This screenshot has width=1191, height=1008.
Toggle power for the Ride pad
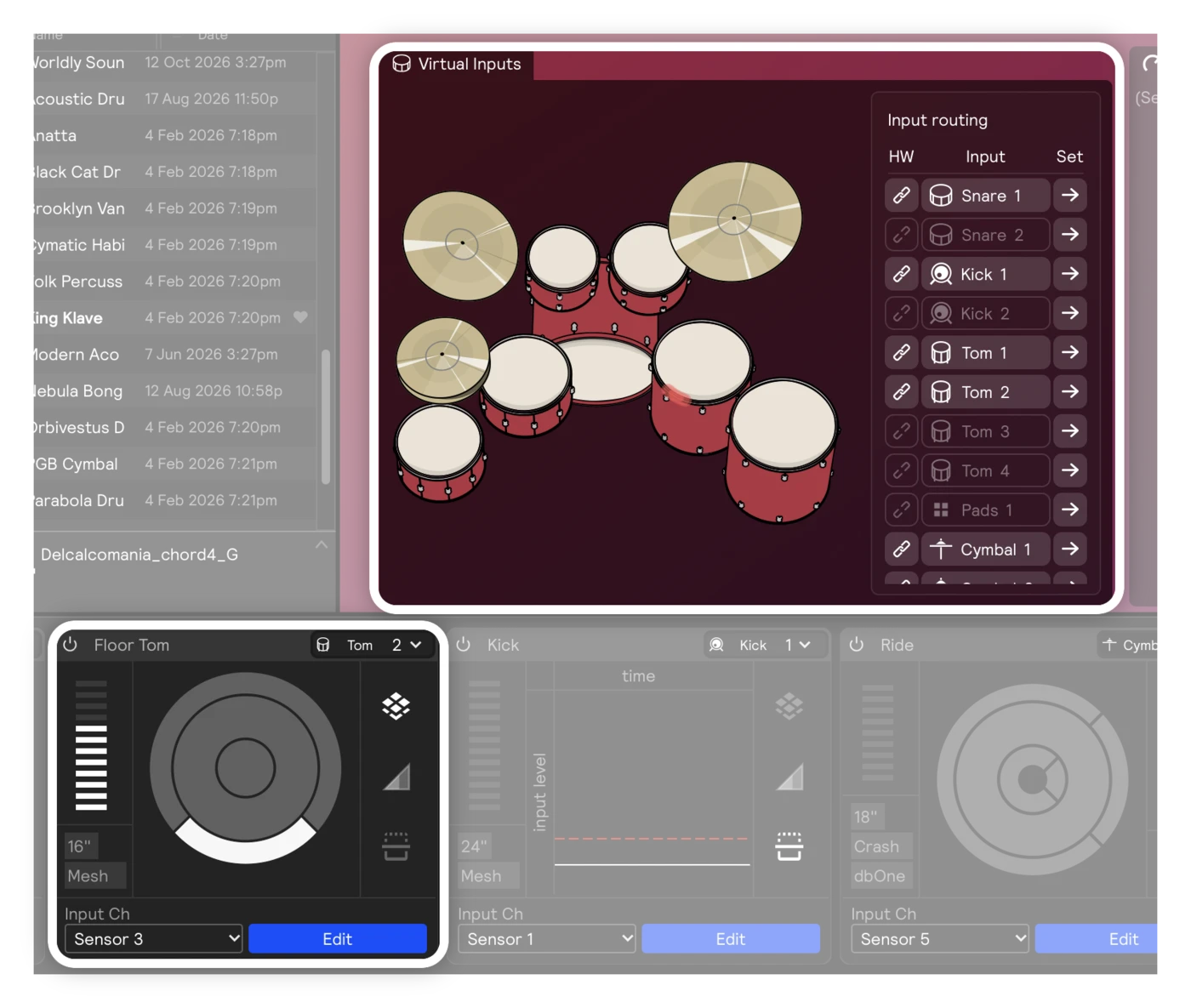tap(857, 645)
